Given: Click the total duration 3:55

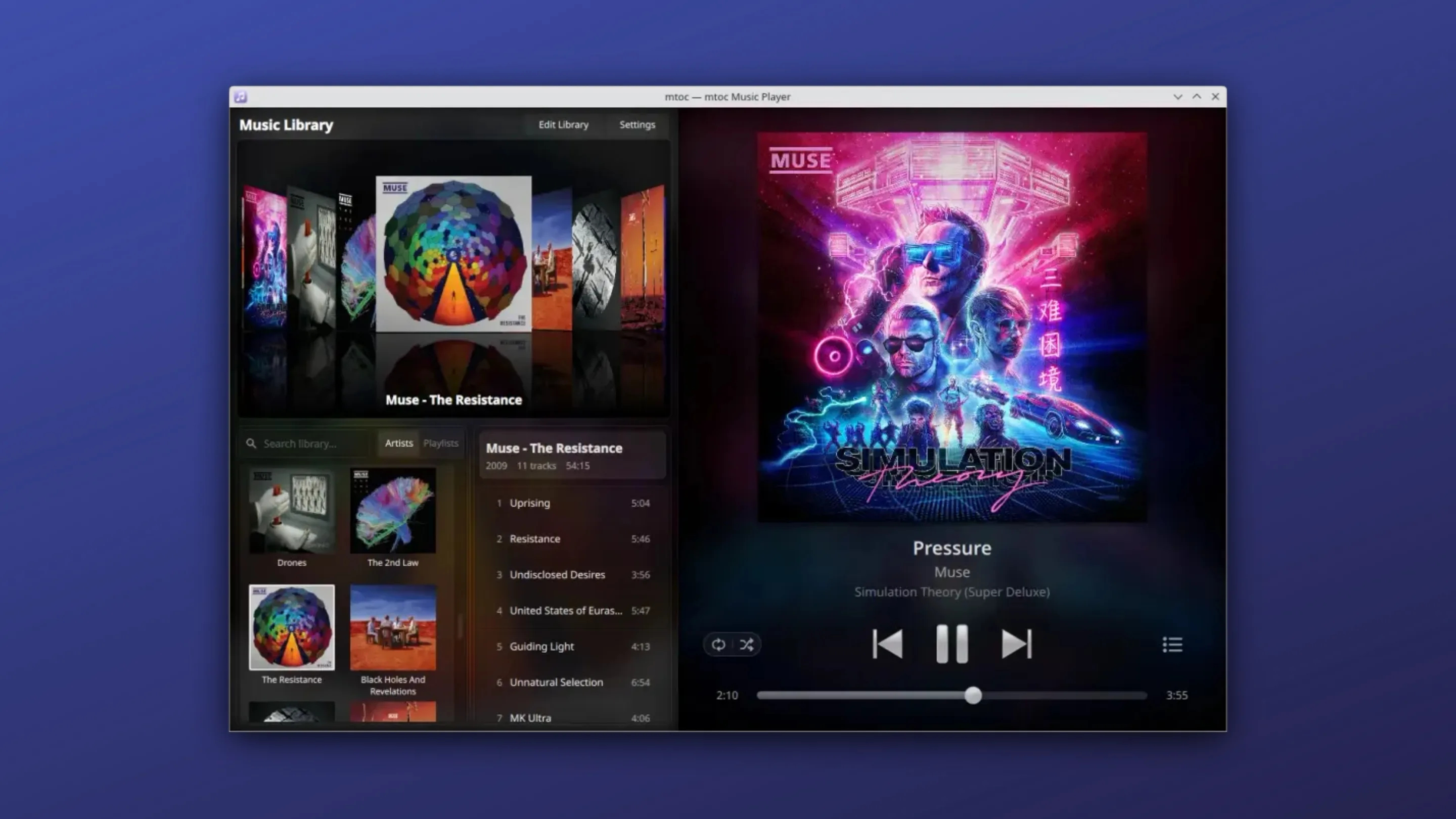Looking at the screenshot, I should click(x=1177, y=695).
